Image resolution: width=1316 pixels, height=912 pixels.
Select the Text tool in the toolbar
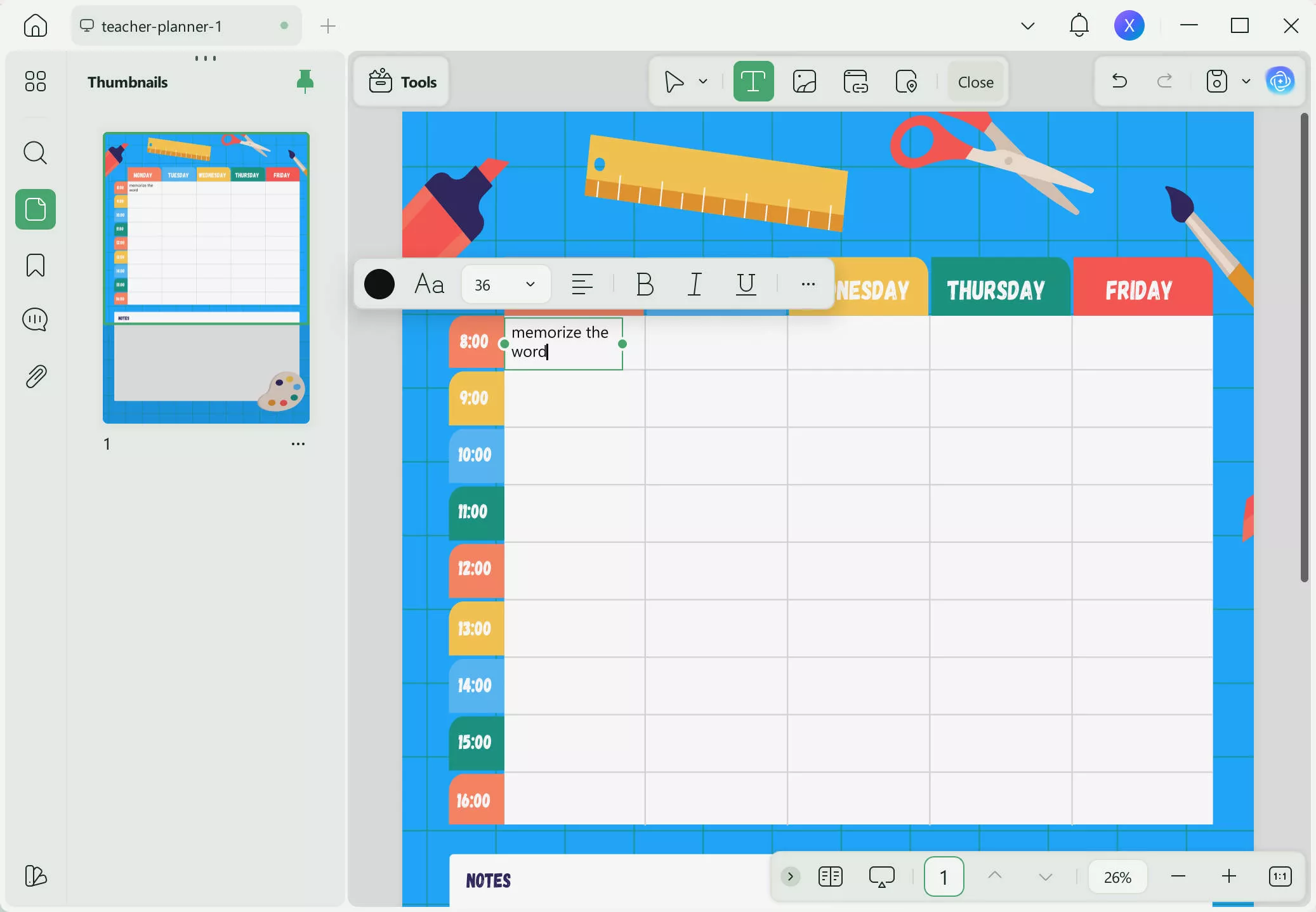753,81
